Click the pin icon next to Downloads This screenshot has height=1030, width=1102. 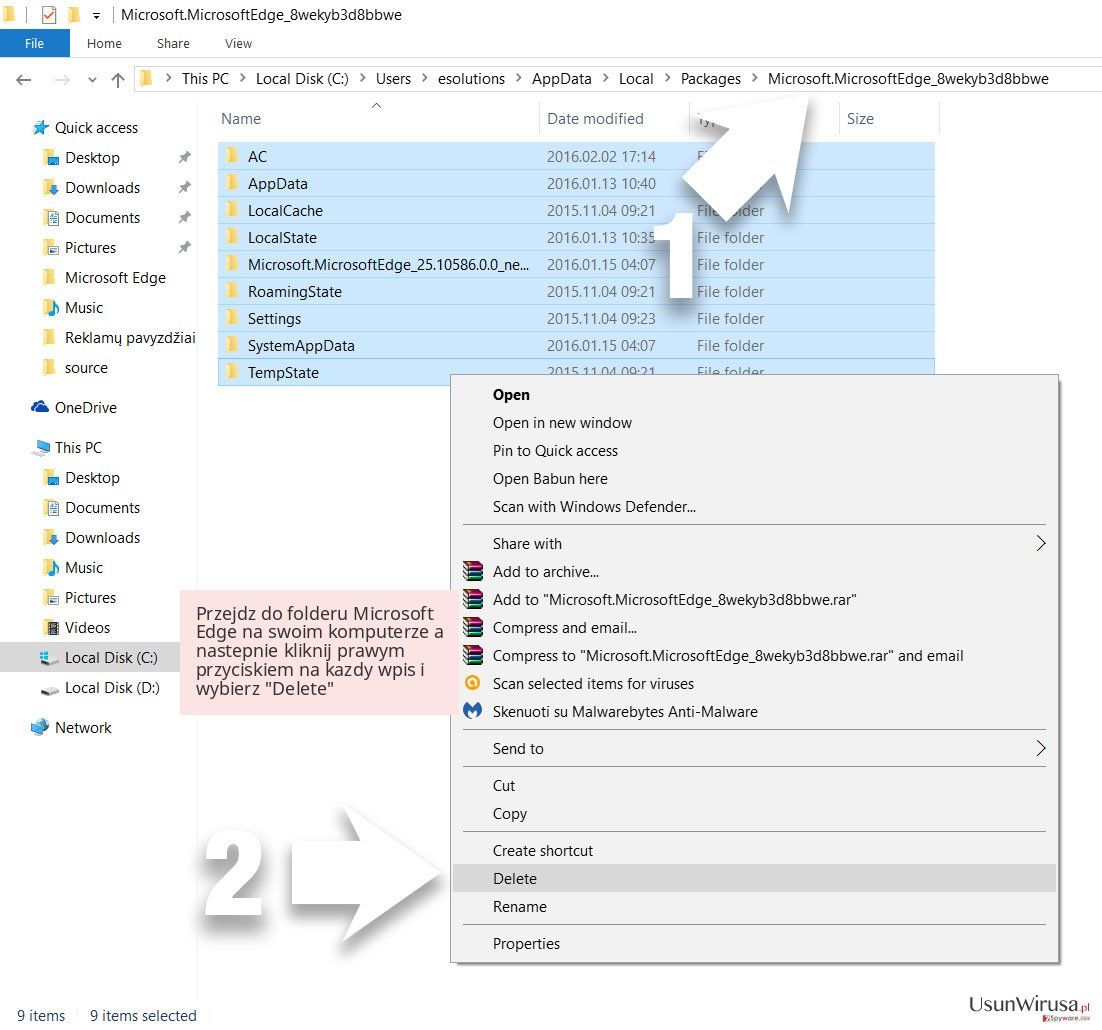(184, 188)
